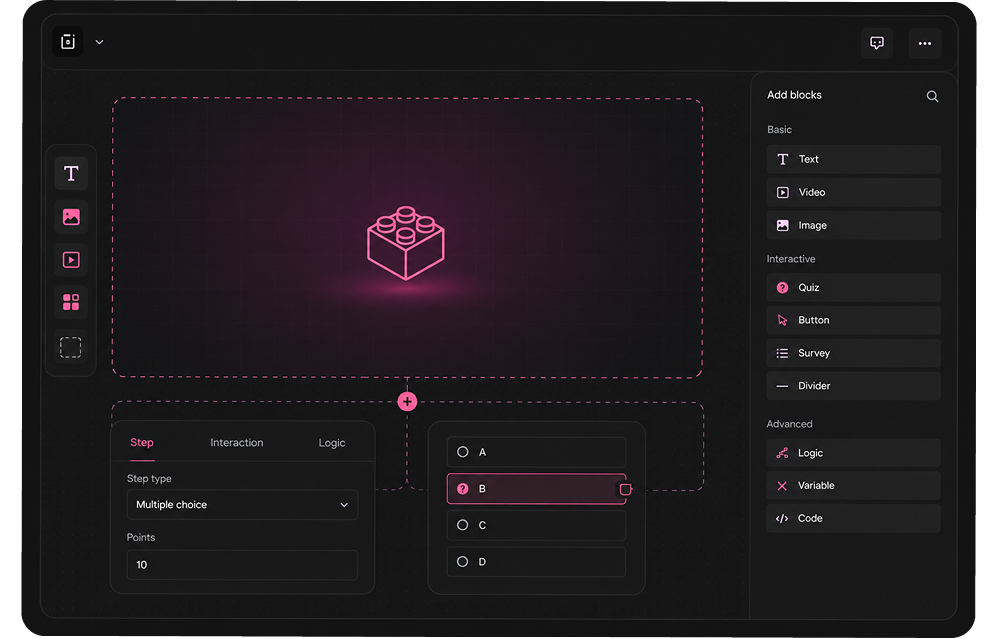
Task: Select the Image tool in the left toolbar
Action: point(71,217)
